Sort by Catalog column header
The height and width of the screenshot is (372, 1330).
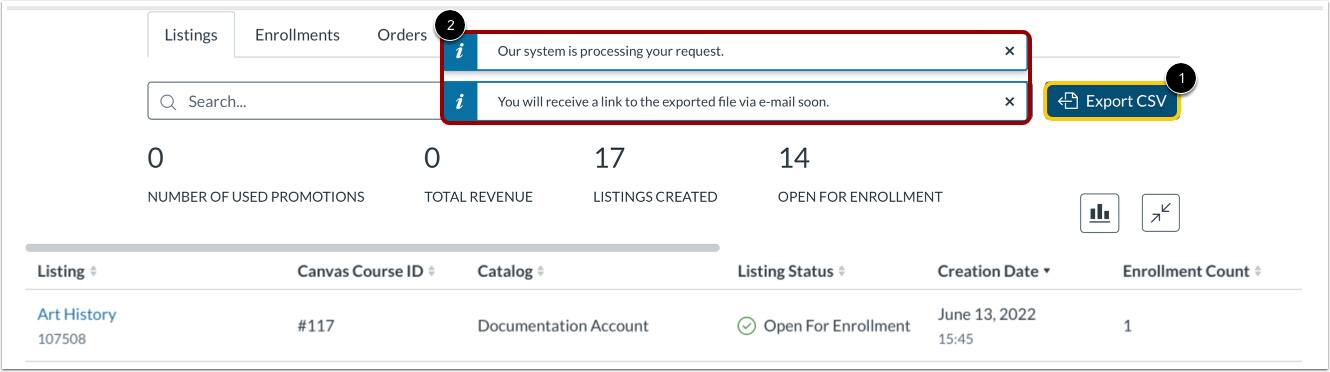(x=511, y=271)
